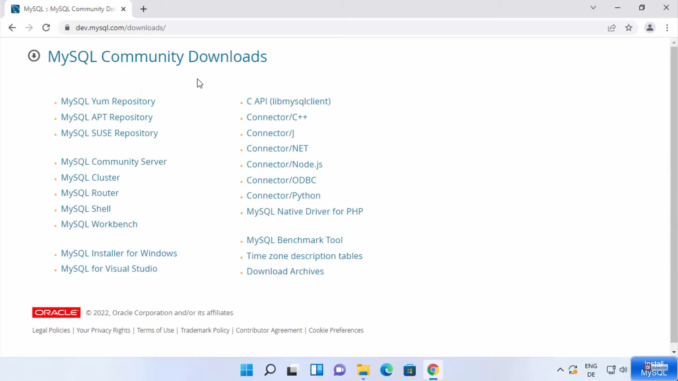Screen dimensions: 678x381
Task: View site information lock icon
Action: (x=67, y=28)
